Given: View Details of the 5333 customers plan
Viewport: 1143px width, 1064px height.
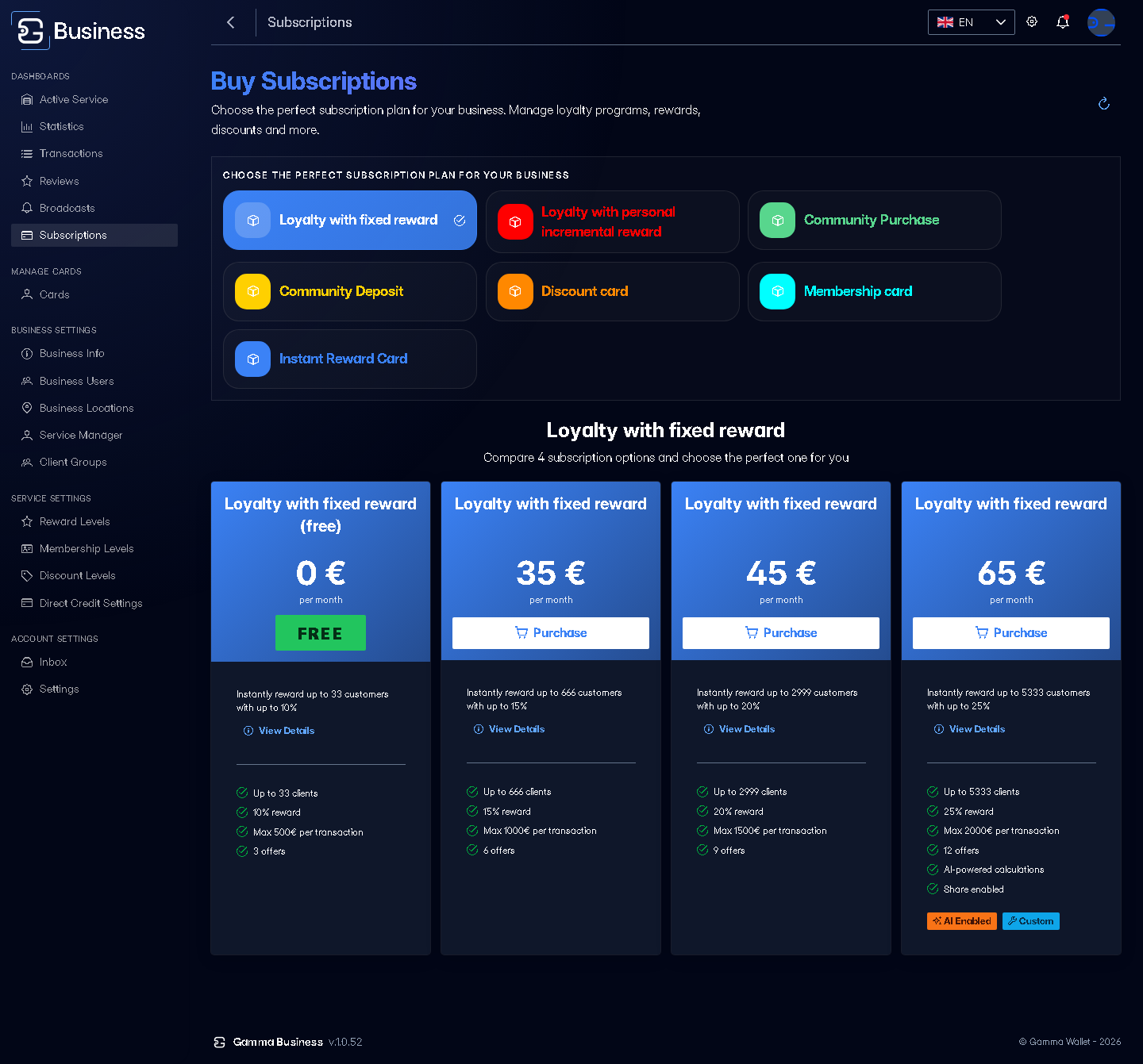Looking at the screenshot, I should (x=970, y=729).
